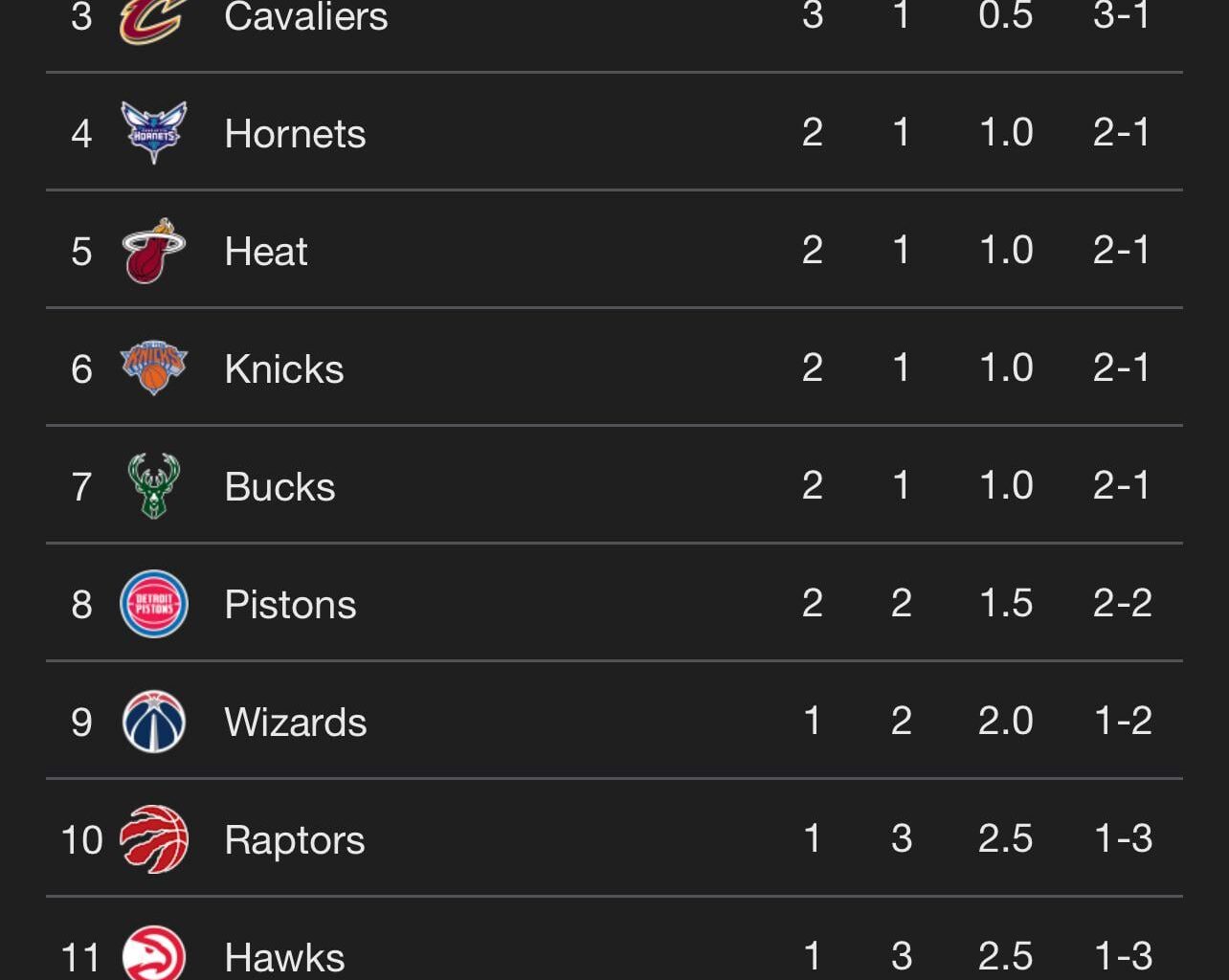Select the Hawks team name

pos(284,957)
